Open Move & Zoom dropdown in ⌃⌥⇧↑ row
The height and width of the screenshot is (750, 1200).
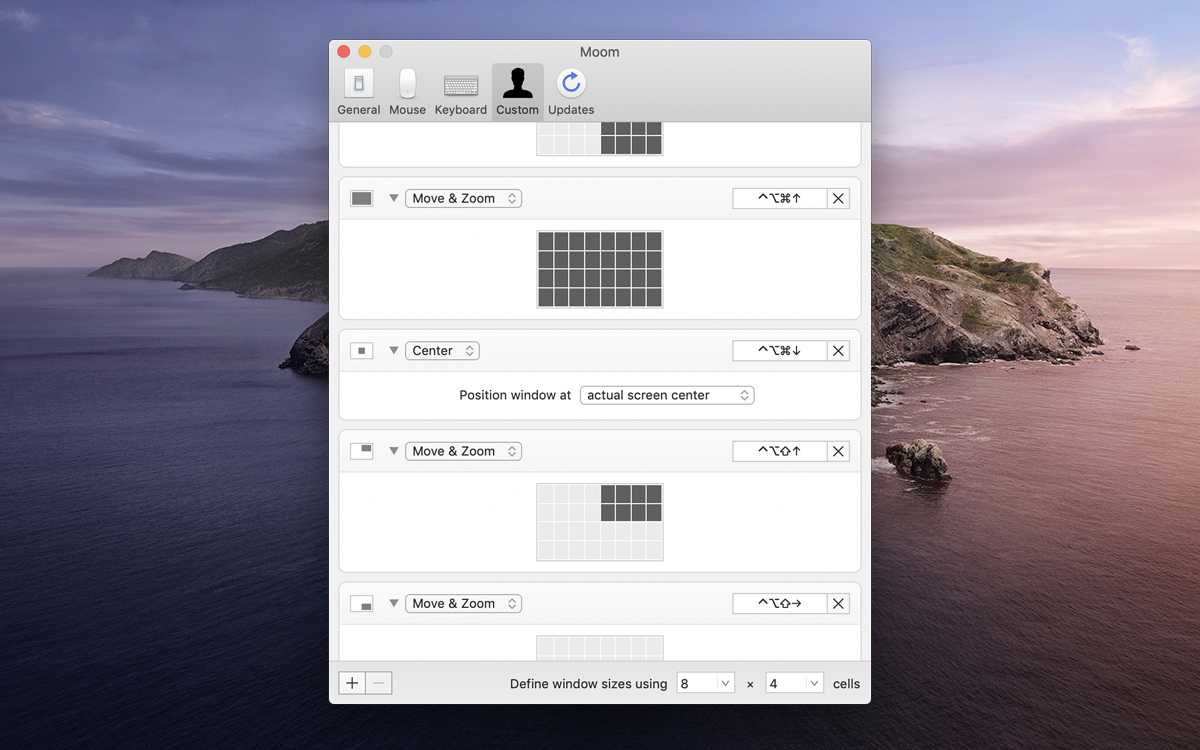point(464,451)
